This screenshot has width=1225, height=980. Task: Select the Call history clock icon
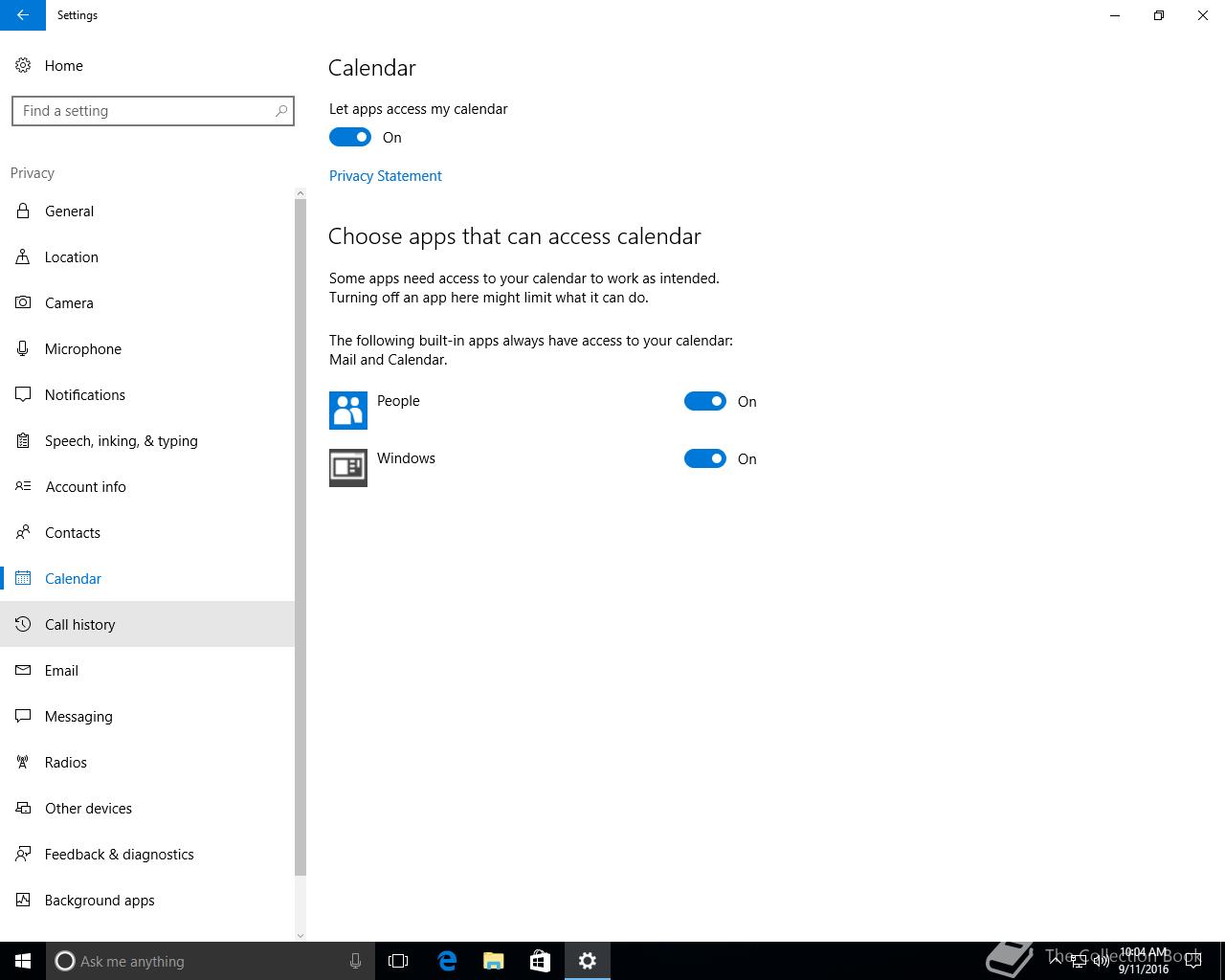23,624
